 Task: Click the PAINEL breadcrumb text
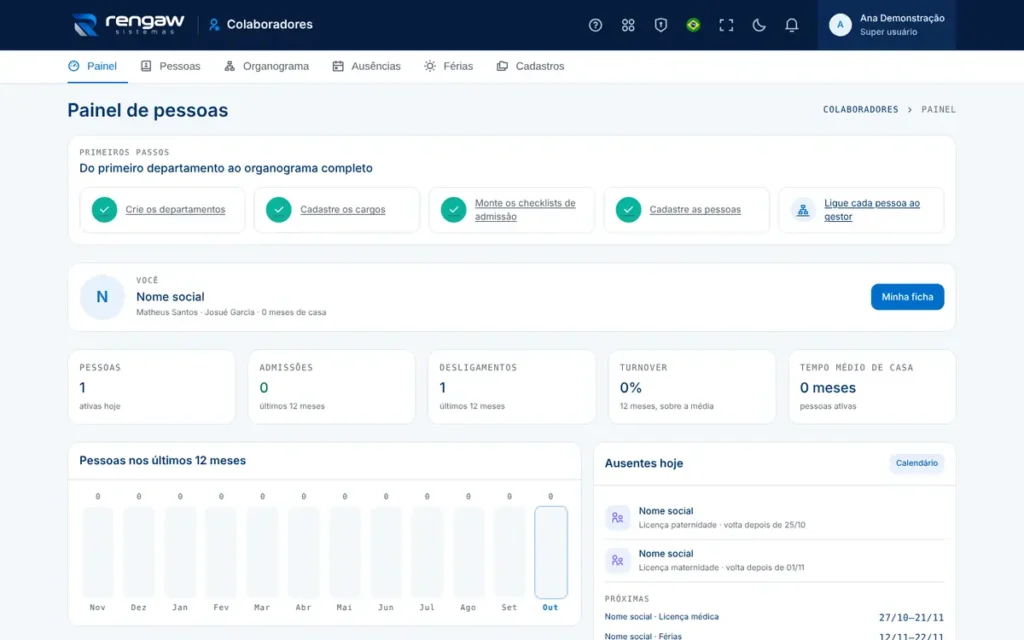(938, 109)
